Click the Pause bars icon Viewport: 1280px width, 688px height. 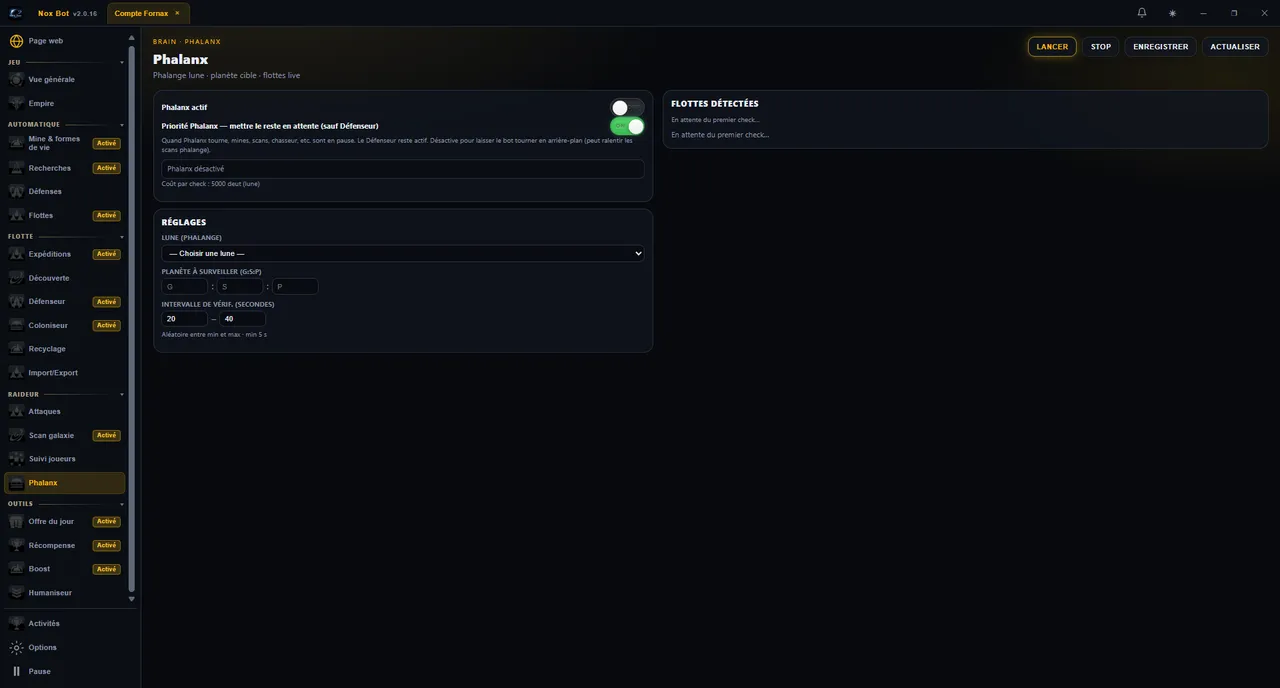coord(16,671)
